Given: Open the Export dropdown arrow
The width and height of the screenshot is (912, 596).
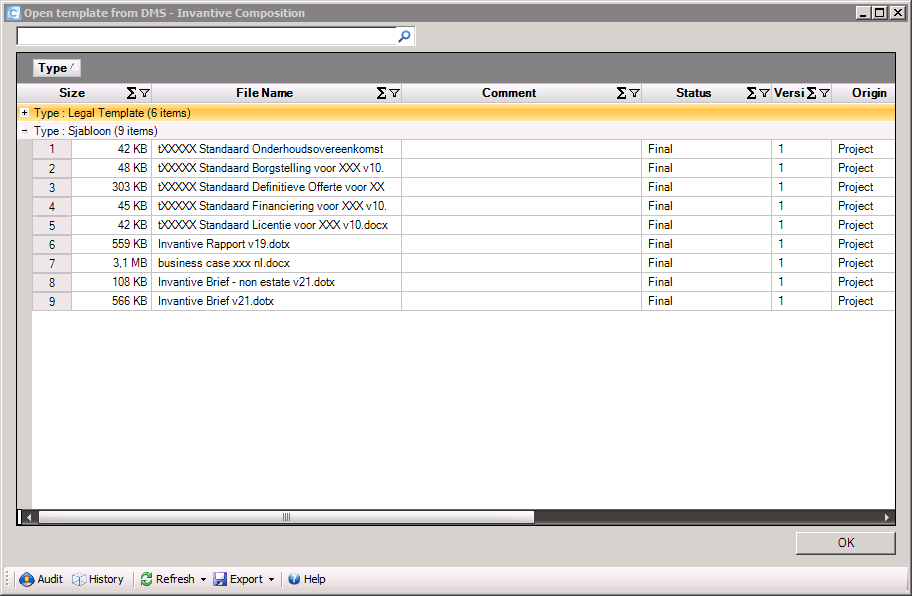Looking at the screenshot, I should point(271,580).
